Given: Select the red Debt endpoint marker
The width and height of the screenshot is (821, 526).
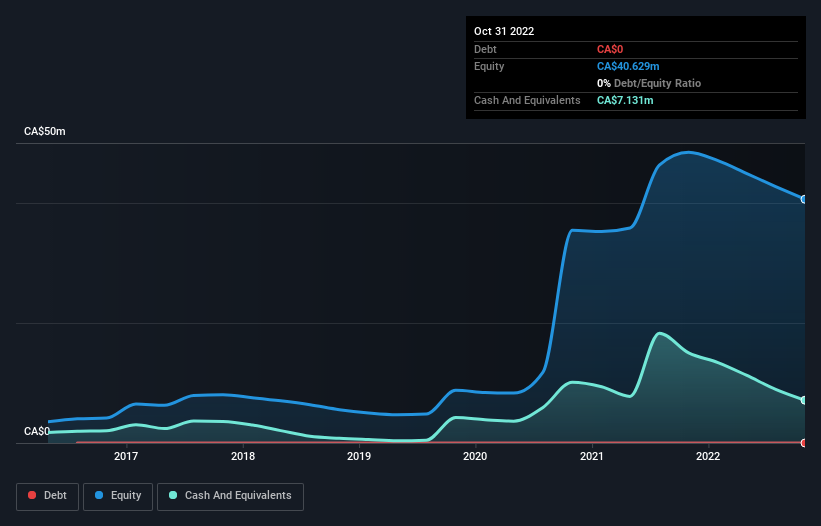Looking at the screenshot, I should [804, 443].
